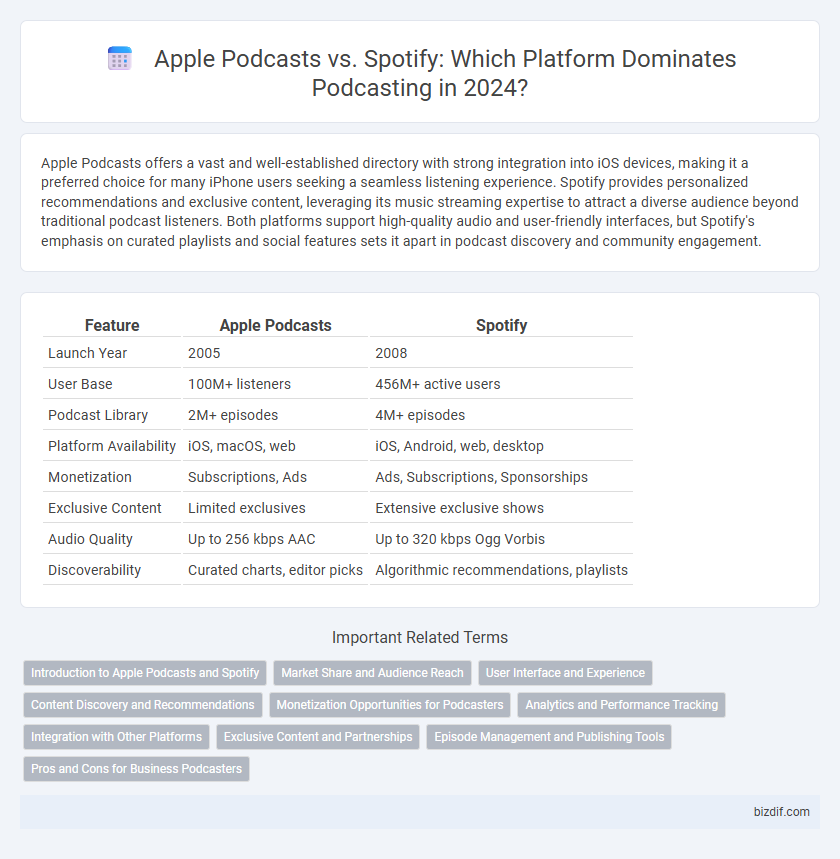840x859 pixels.
Task: Click the Curated charts, editor picks cell
Action: 275,570
